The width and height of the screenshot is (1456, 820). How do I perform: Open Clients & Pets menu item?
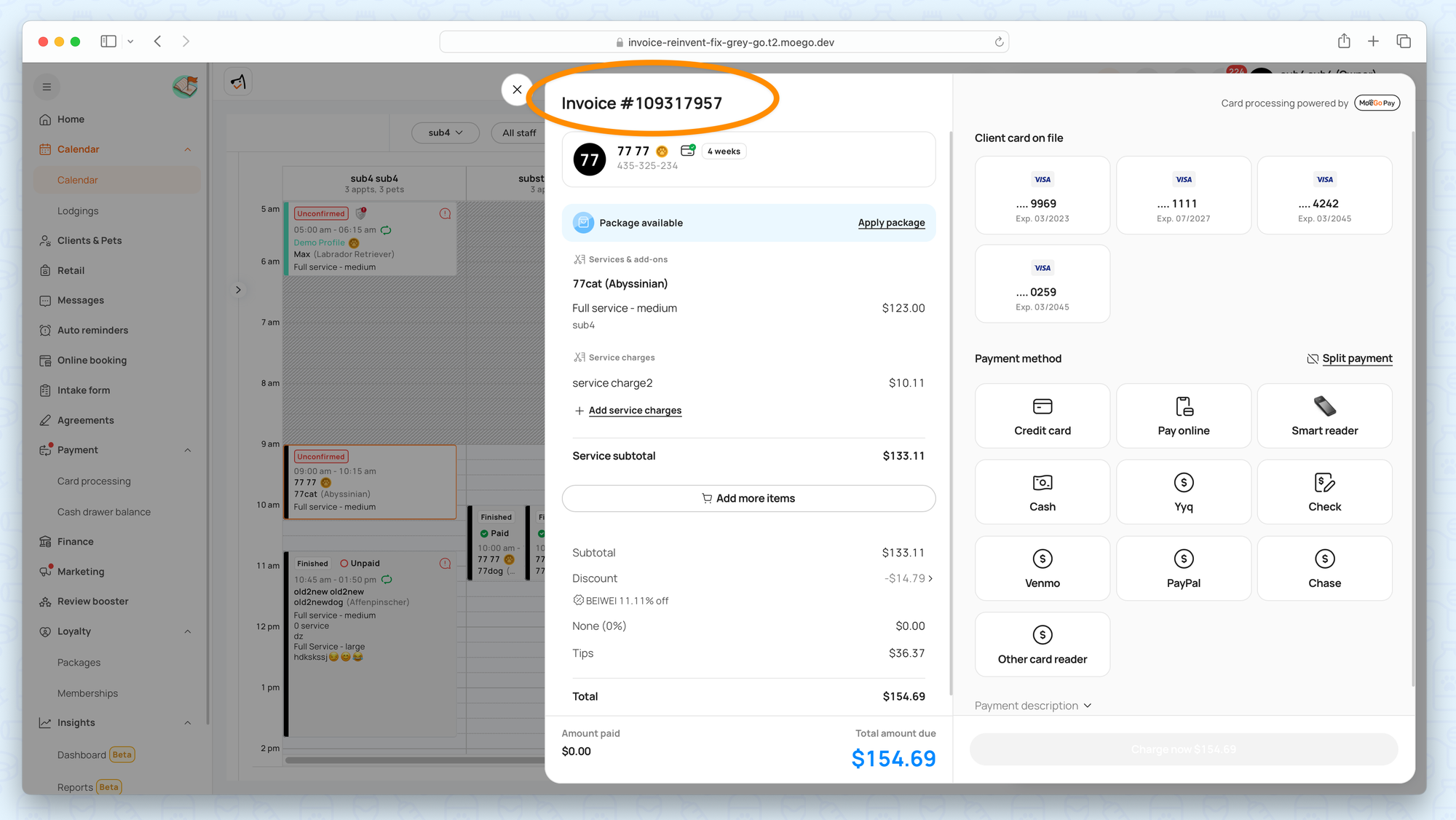[90, 240]
